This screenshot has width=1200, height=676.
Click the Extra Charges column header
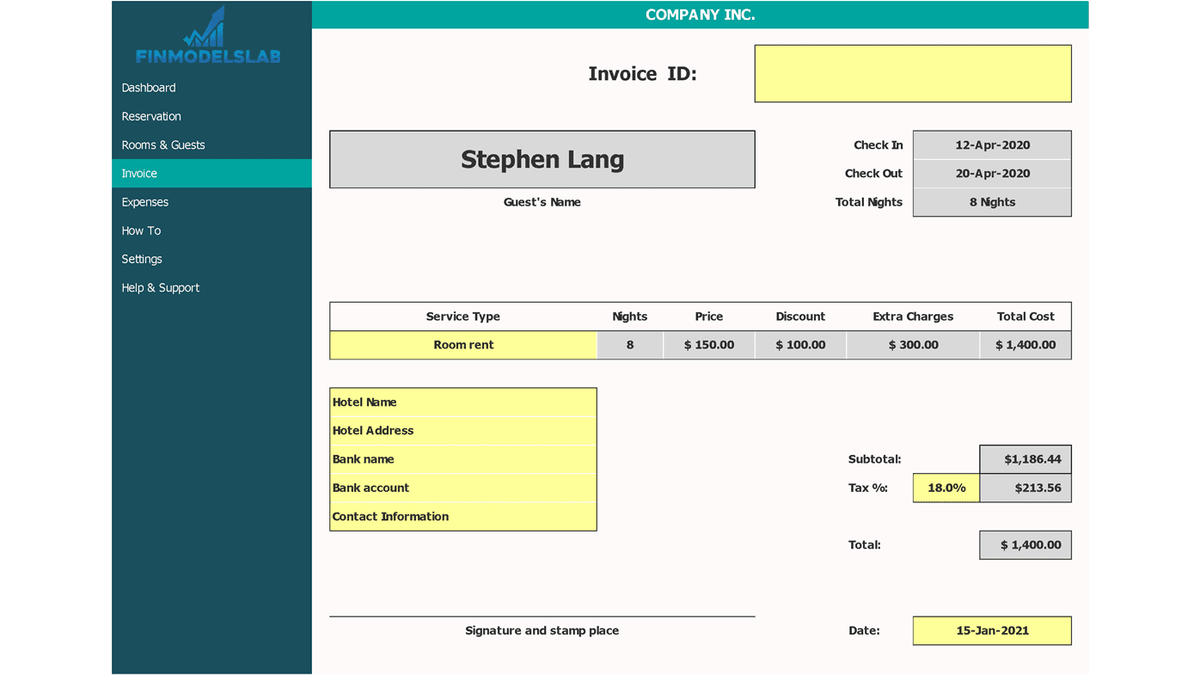913,316
